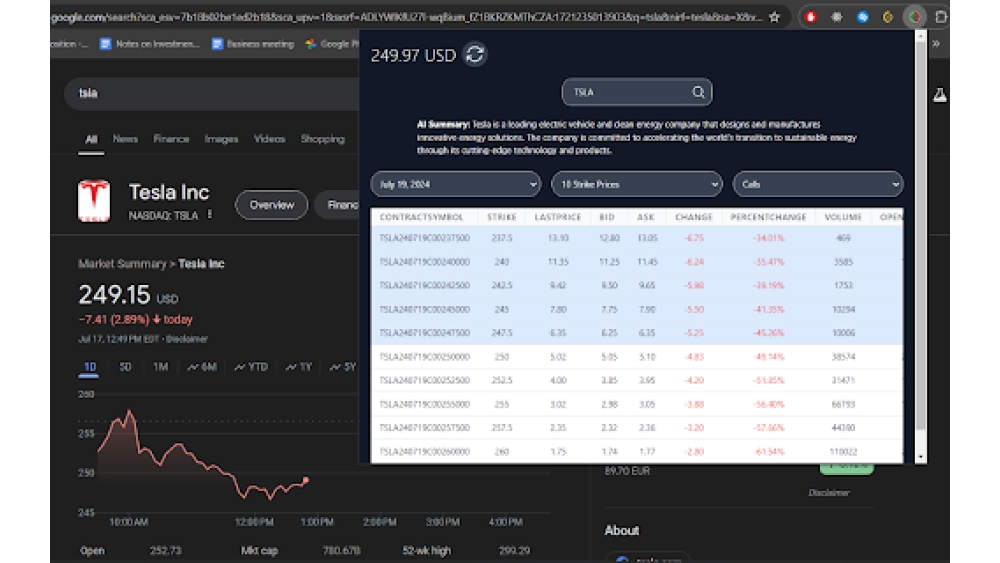This screenshot has width=1000, height=563.
Task: Select contract TSLA240719C00255000 row
Action: [636, 404]
